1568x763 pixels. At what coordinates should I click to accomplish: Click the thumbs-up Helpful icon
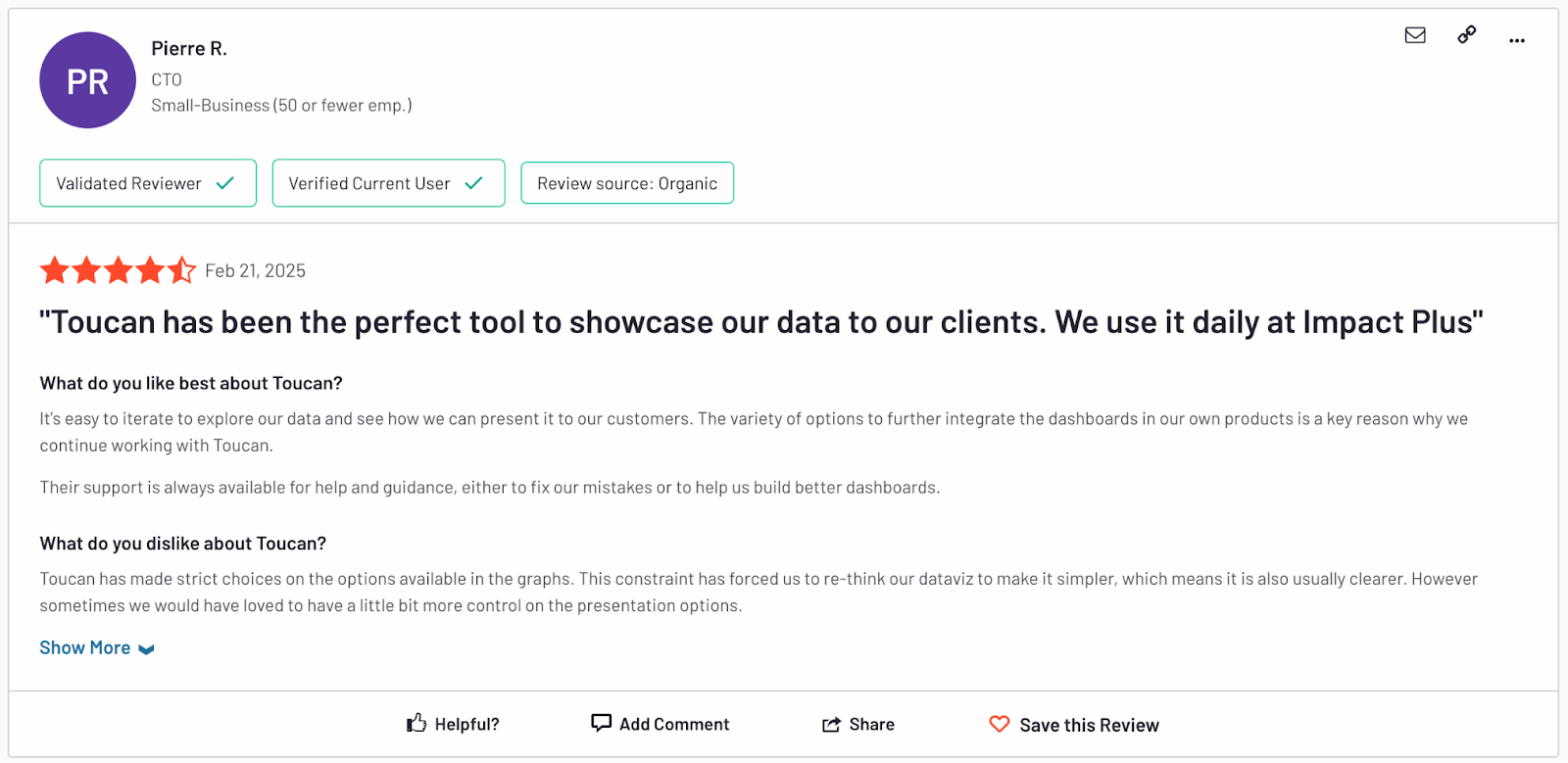coord(417,723)
